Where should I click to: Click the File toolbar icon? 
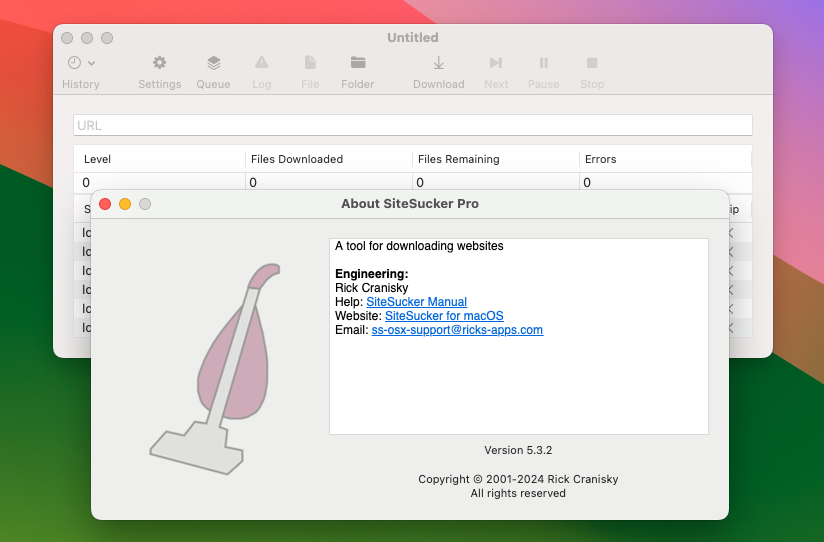(310, 63)
